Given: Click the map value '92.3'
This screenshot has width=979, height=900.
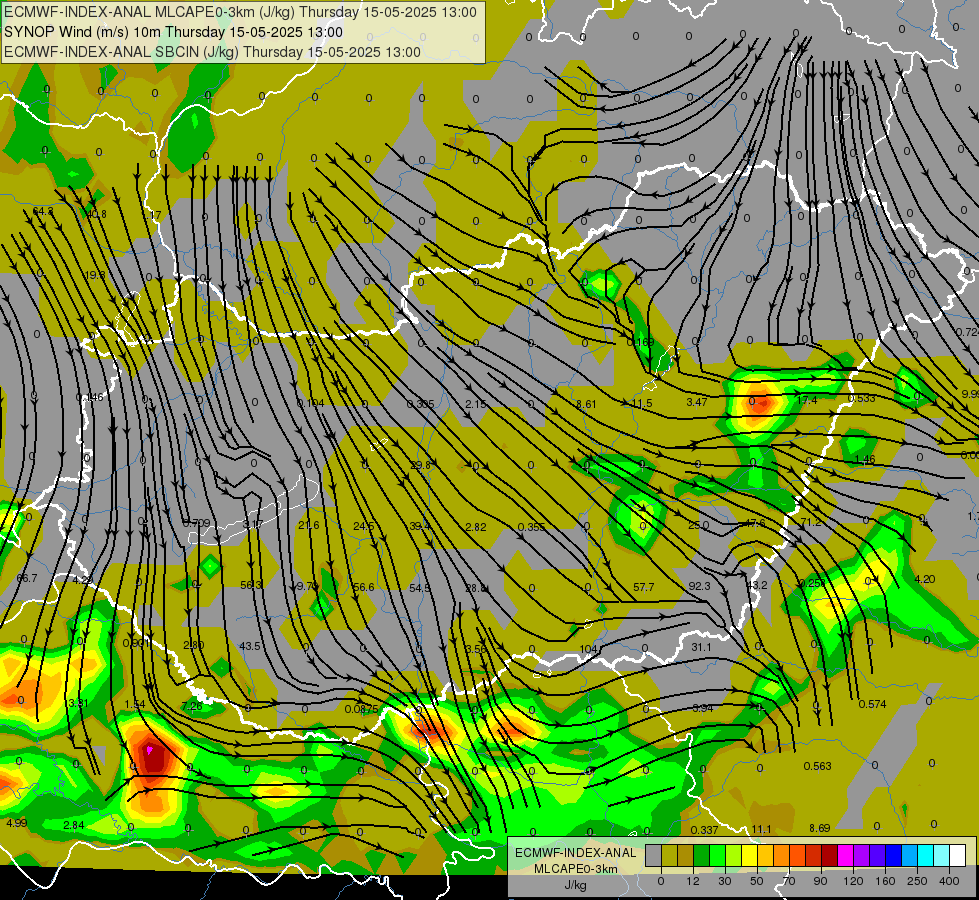Looking at the screenshot, I should (x=699, y=586).
